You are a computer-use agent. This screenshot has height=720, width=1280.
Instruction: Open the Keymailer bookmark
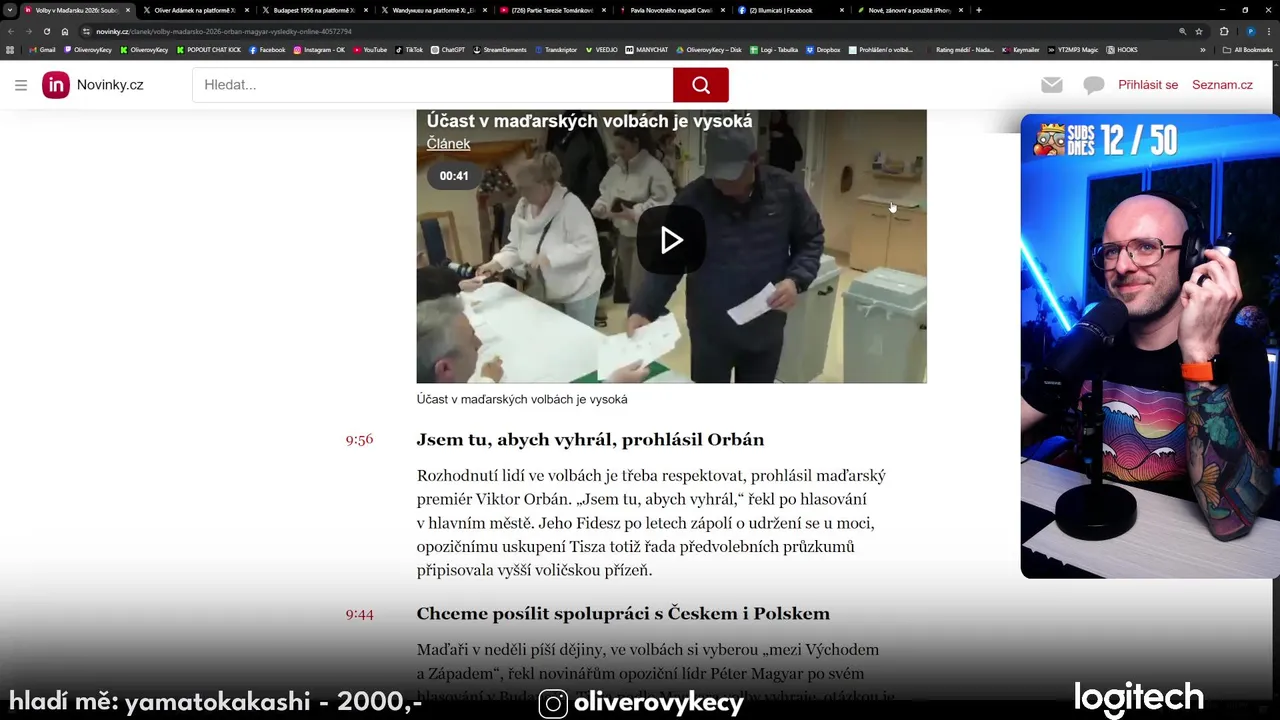1021,49
